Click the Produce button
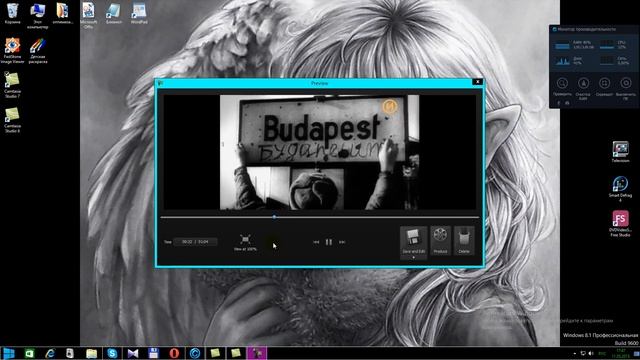 (x=440, y=241)
